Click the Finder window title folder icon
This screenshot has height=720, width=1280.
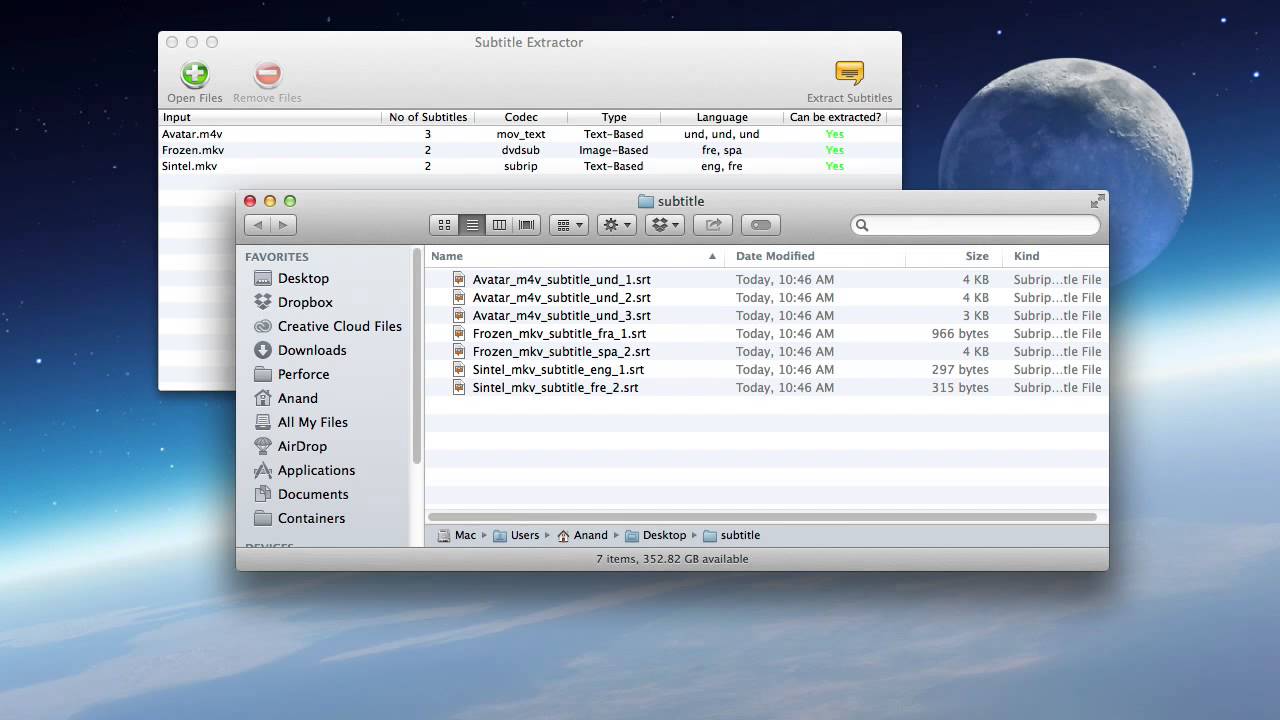pos(646,201)
